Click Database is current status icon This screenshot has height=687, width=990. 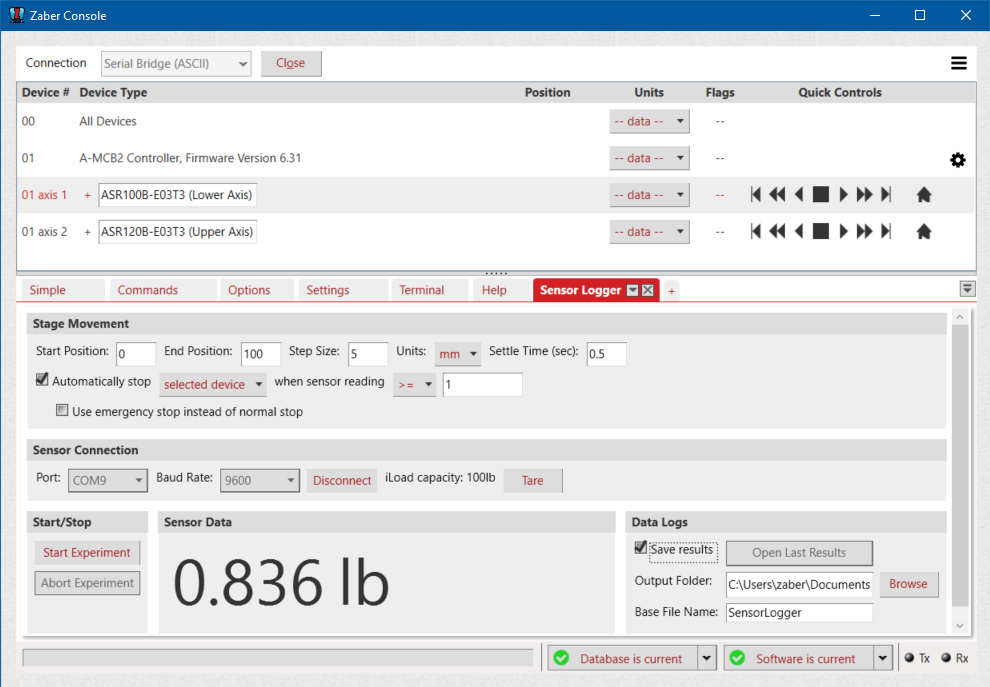point(561,658)
